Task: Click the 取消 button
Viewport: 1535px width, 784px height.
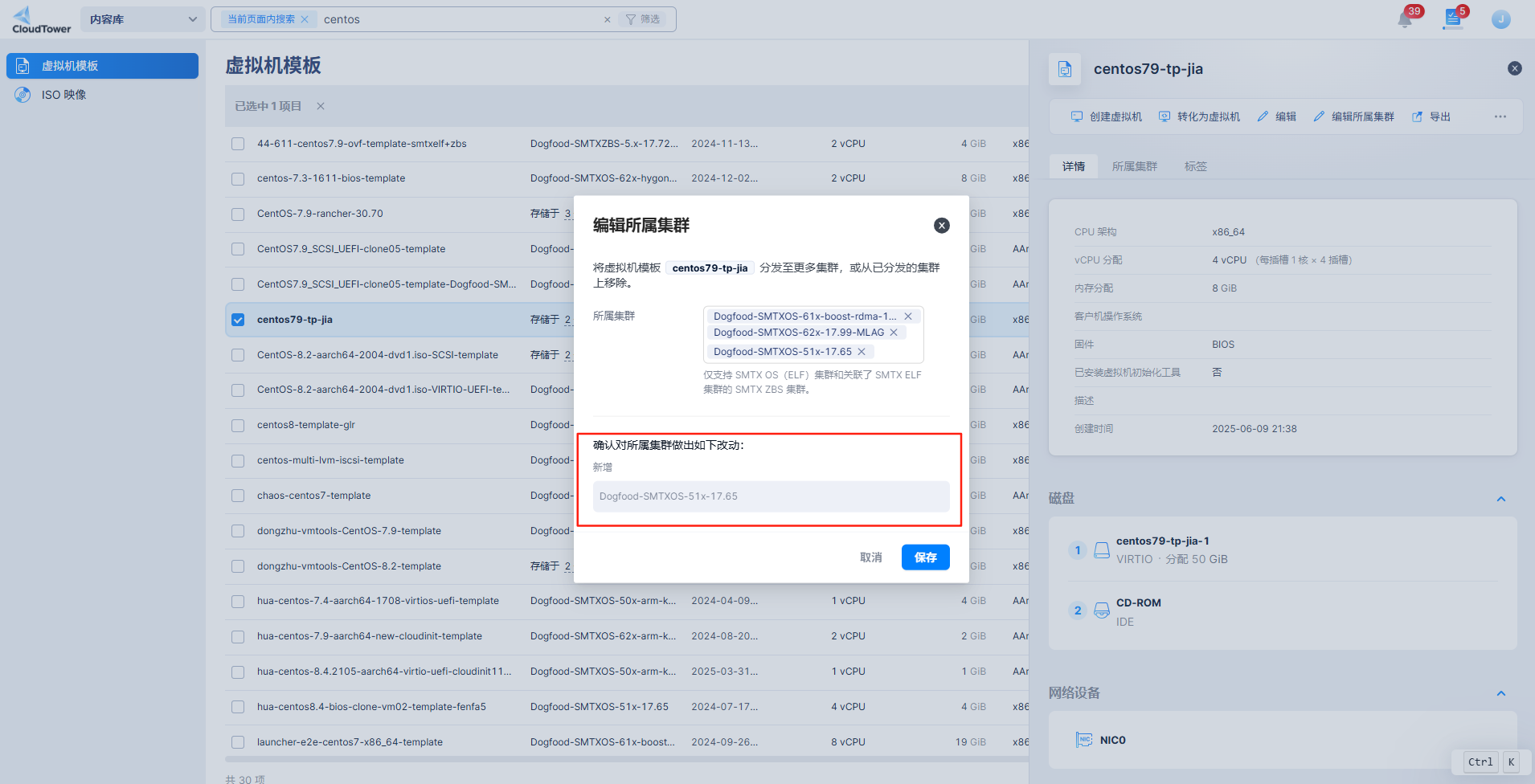Action: pyautogui.click(x=870, y=557)
